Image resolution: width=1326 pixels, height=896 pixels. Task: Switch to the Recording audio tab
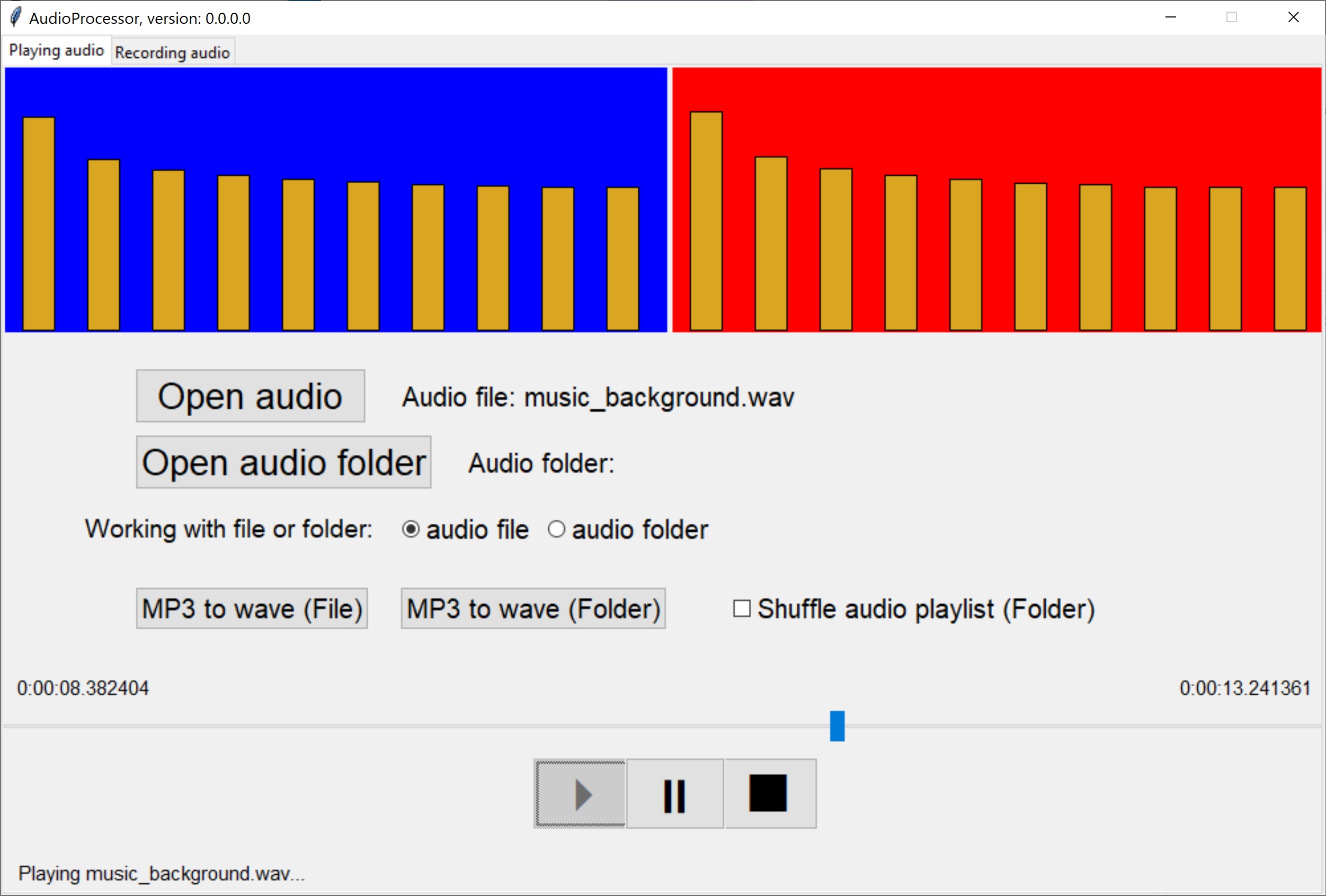click(x=172, y=52)
